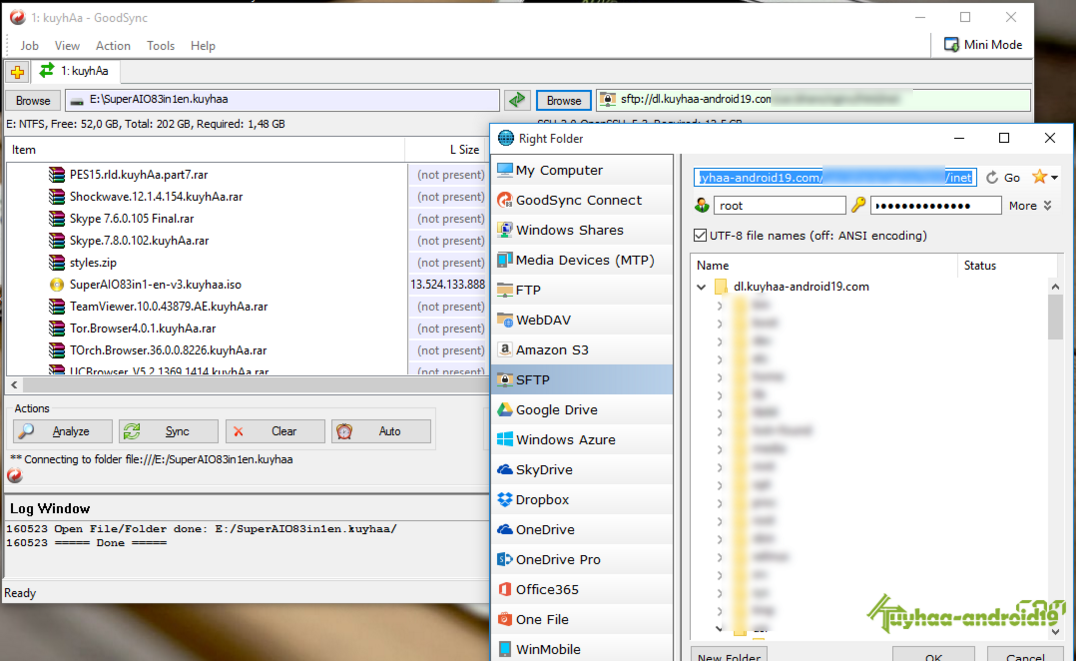Open the Tools menu
The image size is (1076, 661).
161,46
